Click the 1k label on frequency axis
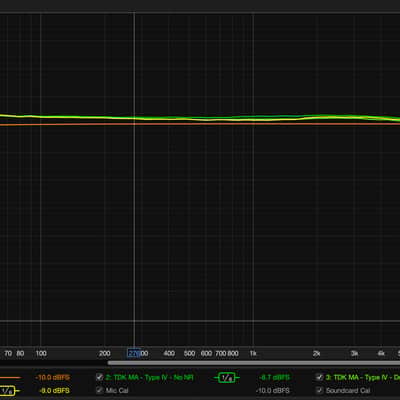Screen dimensions: 400x400 [x=253, y=353]
